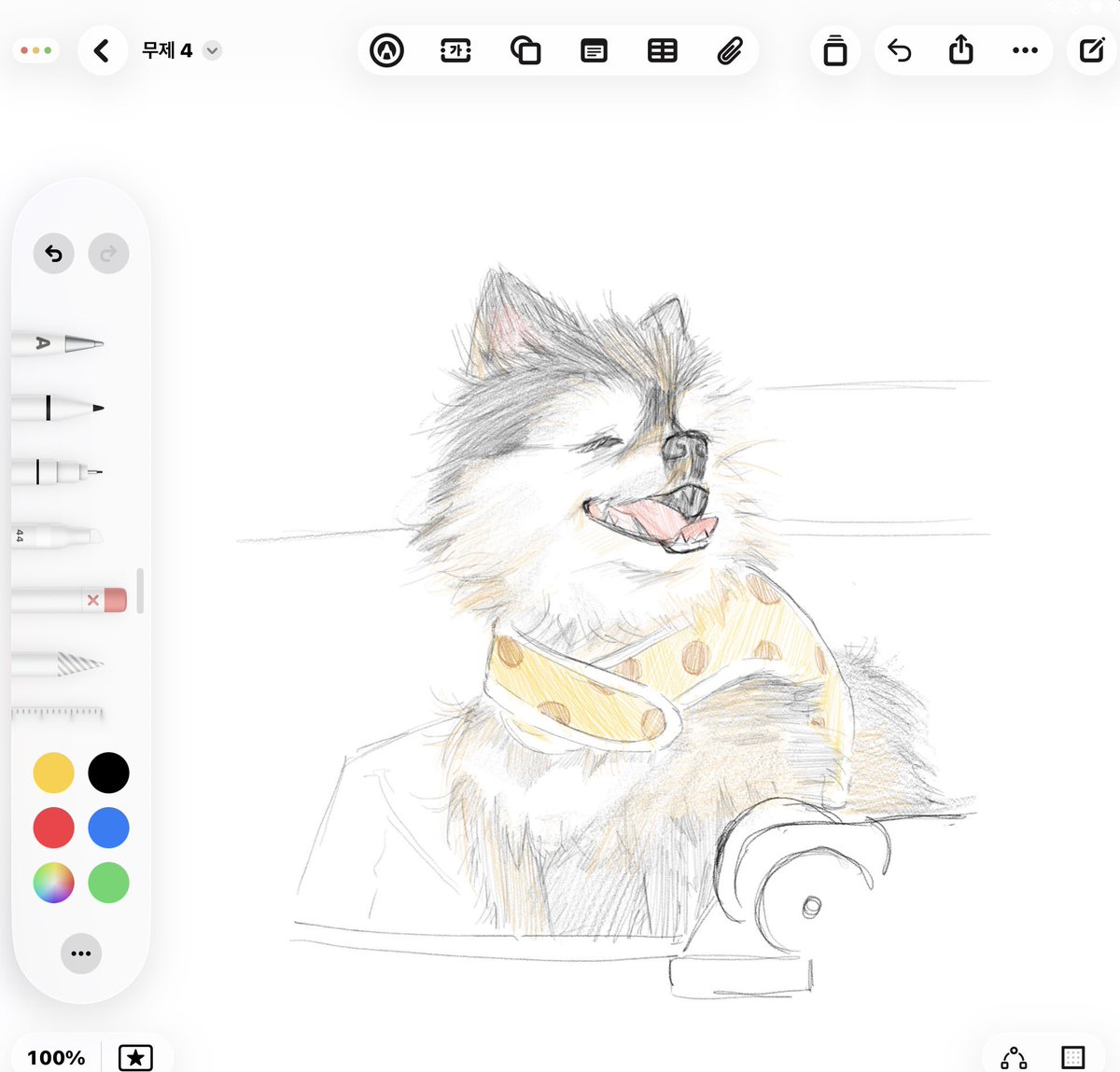The width and height of the screenshot is (1120, 1072).
Task: Select the text pen marked A
Action: coord(58,343)
